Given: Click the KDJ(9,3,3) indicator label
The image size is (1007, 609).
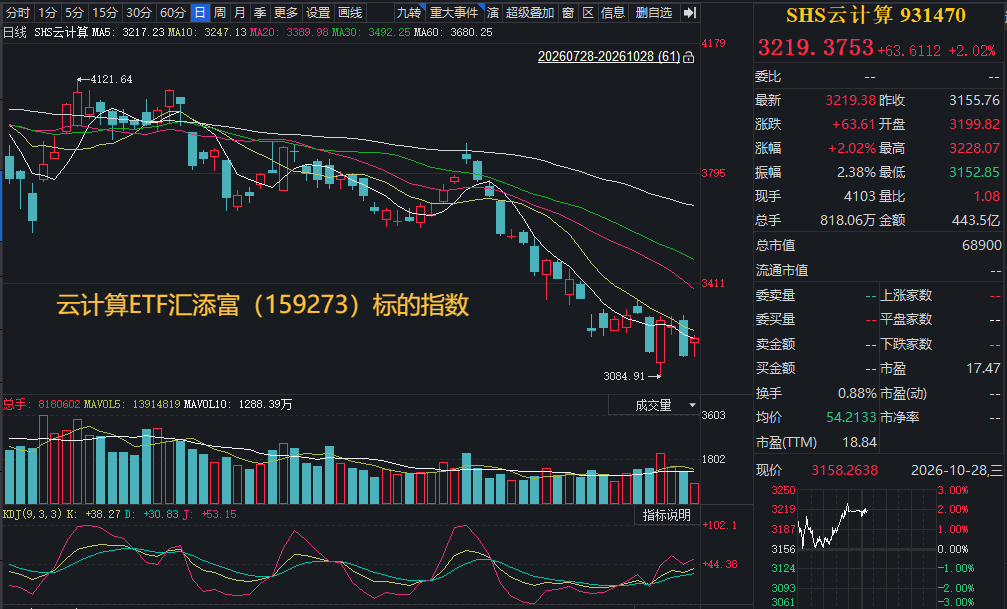Looking at the screenshot, I should (33, 515).
